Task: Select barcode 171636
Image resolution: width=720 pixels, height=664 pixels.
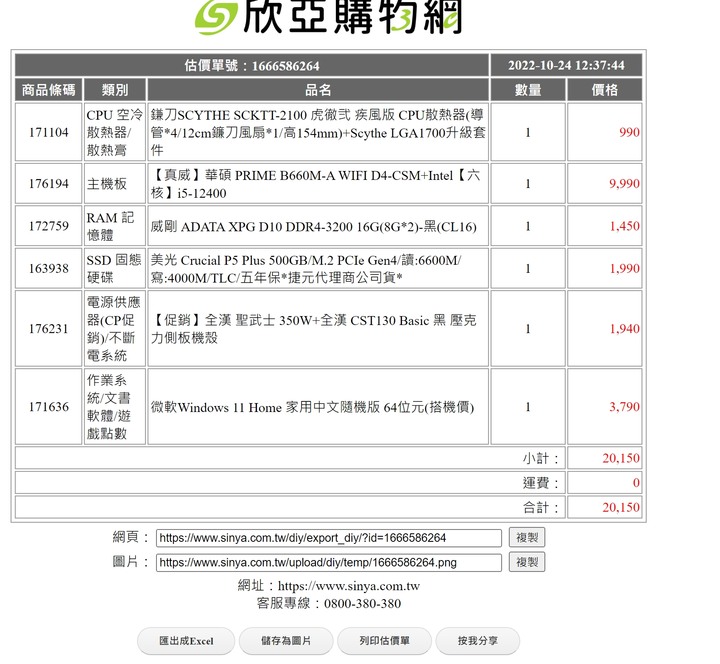Action: tap(49, 407)
